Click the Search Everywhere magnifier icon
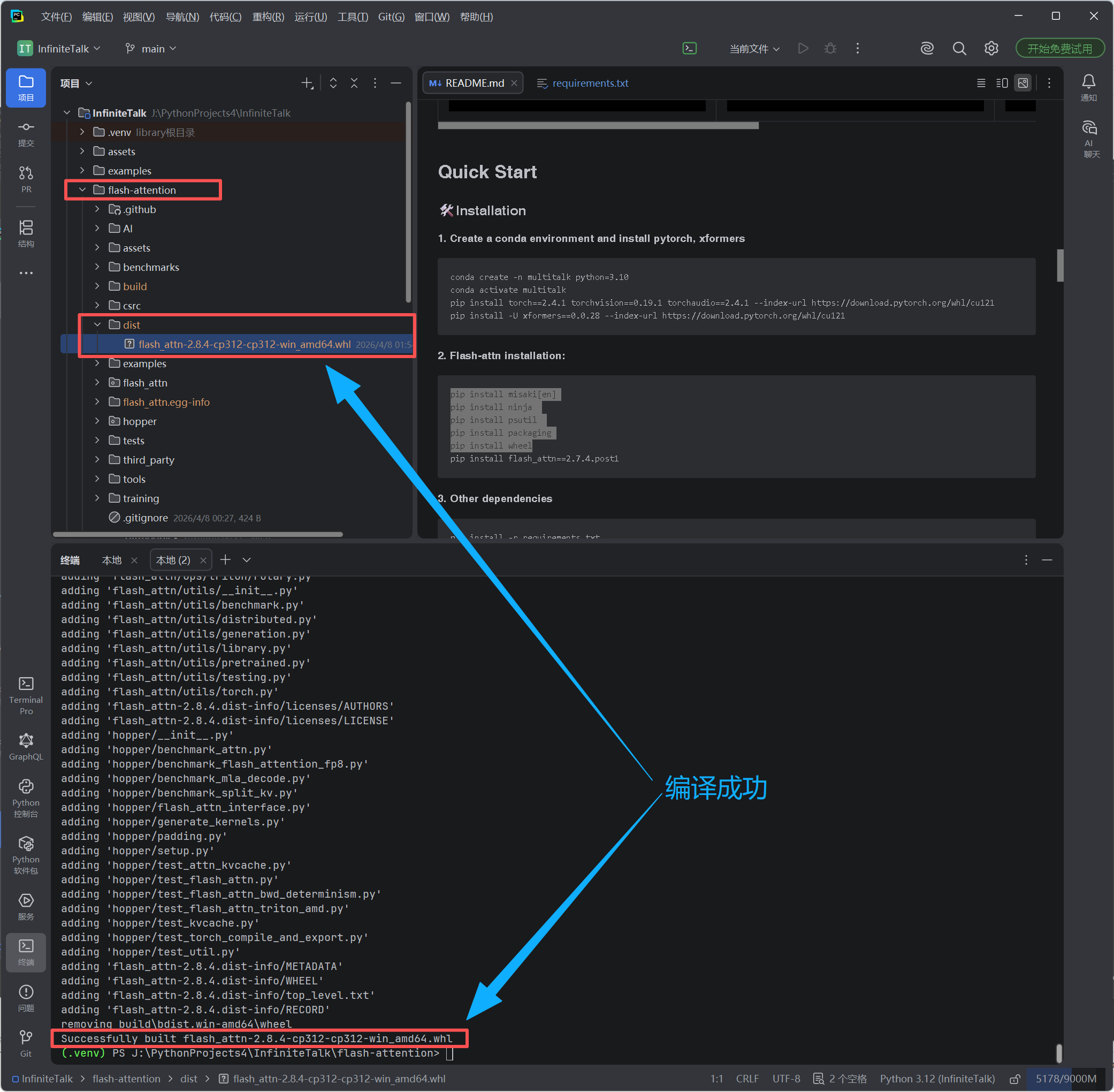This screenshot has width=1114, height=1092. (959, 49)
